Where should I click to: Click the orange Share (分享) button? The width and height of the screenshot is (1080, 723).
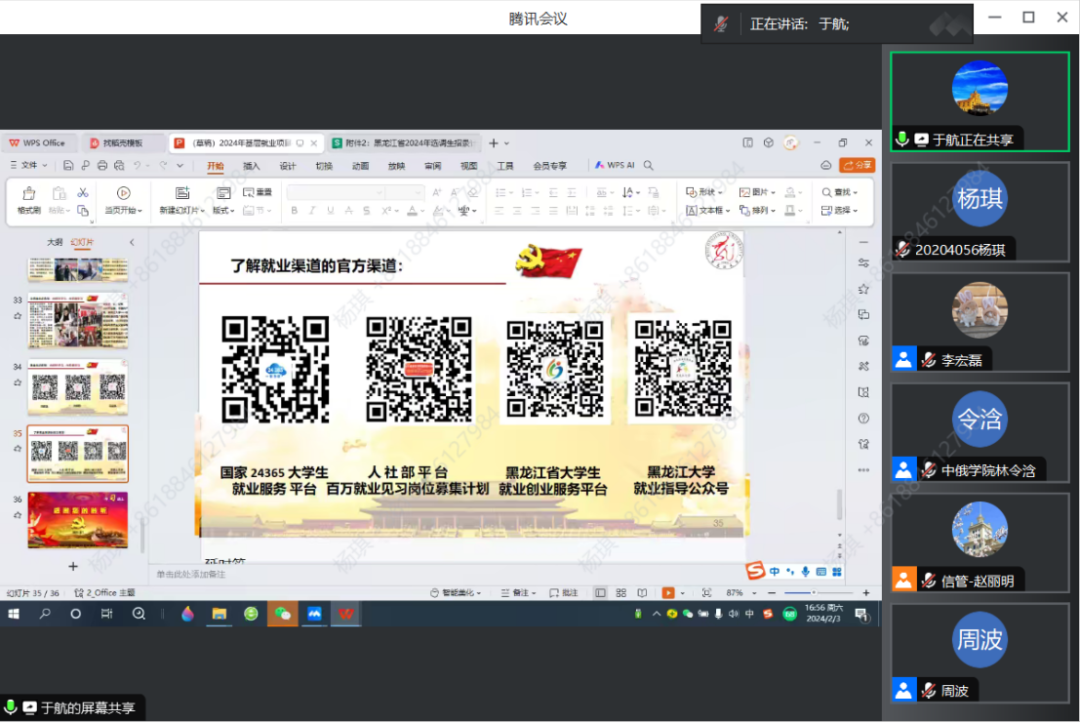(x=857, y=165)
